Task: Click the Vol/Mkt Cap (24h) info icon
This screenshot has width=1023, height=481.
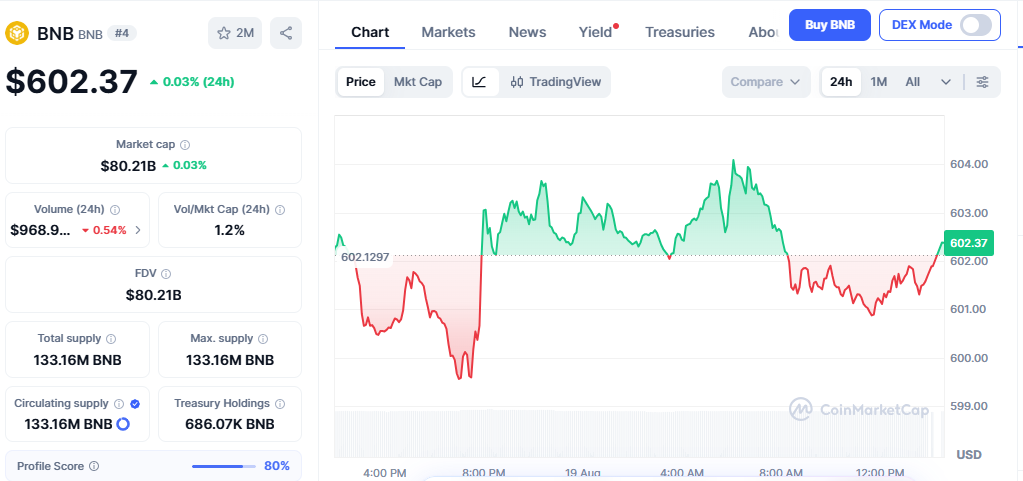Action: (280, 210)
